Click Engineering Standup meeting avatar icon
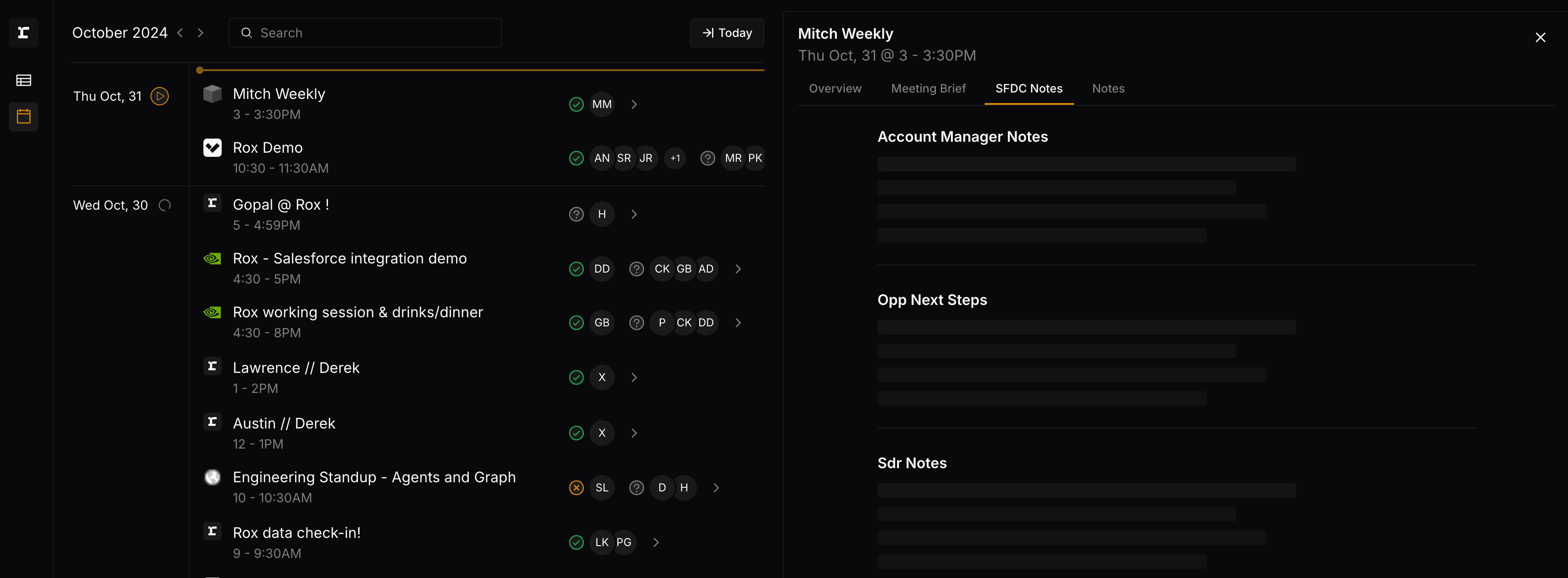This screenshot has width=1568, height=578. [x=213, y=477]
